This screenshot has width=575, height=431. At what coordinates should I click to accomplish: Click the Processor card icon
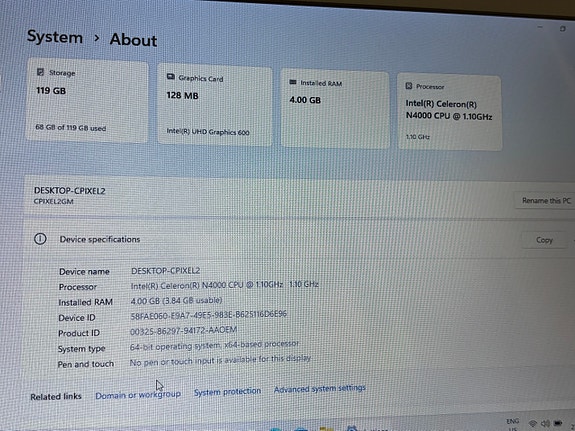pos(409,86)
